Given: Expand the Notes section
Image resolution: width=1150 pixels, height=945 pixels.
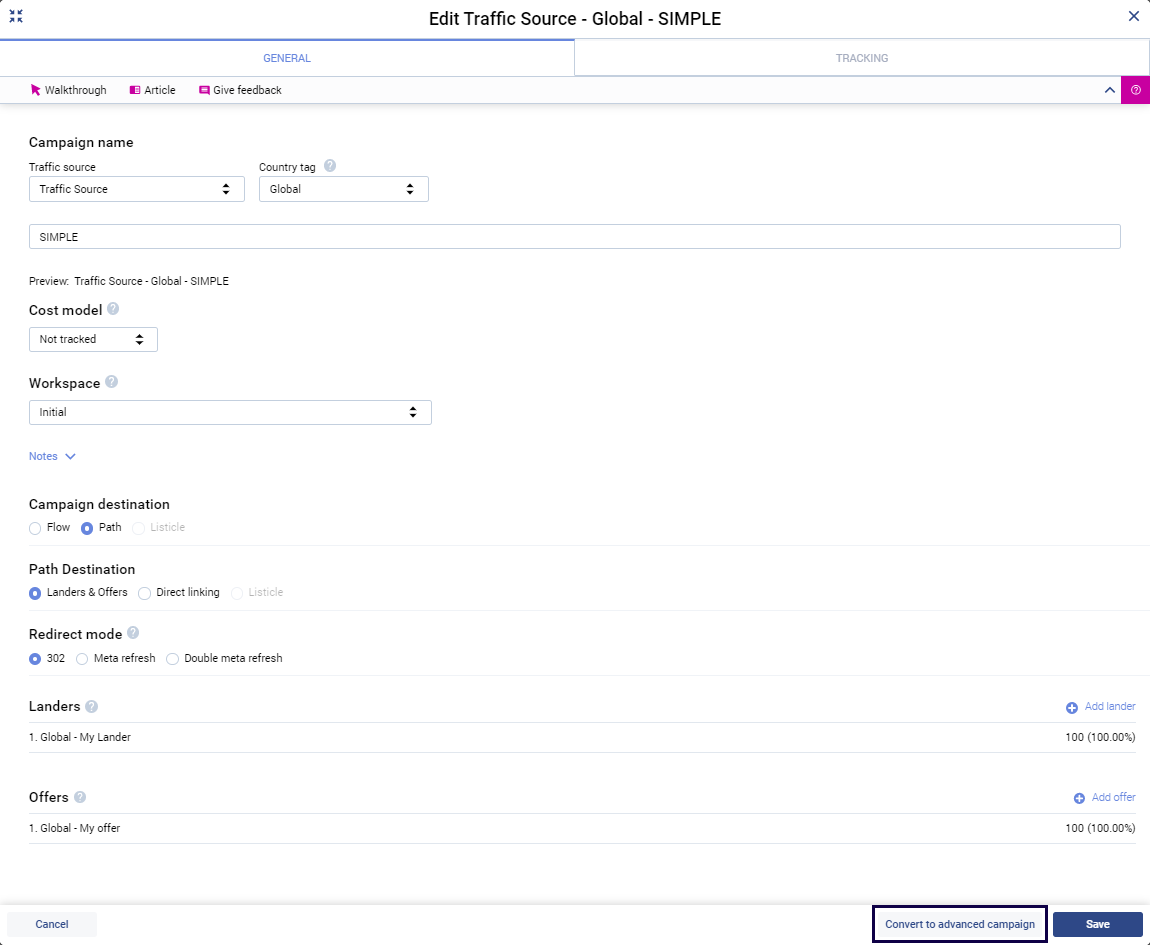Looking at the screenshot, I should [x=52, y=457].
